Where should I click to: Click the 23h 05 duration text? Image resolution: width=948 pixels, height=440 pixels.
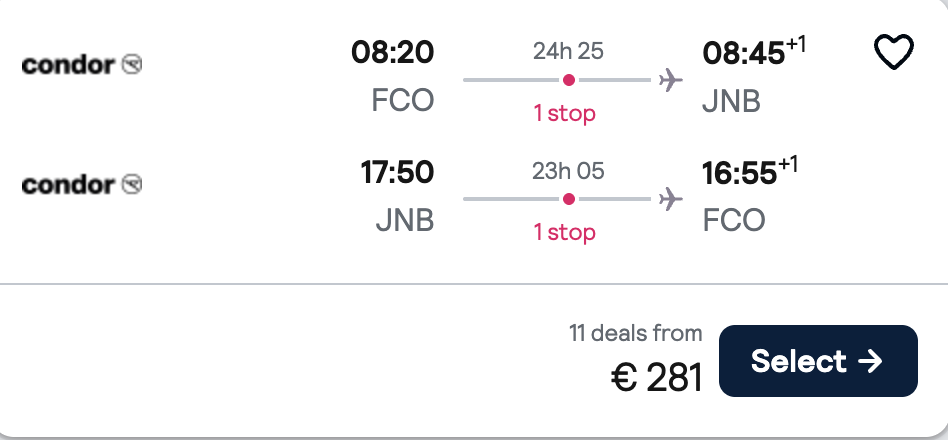point(568,171)
